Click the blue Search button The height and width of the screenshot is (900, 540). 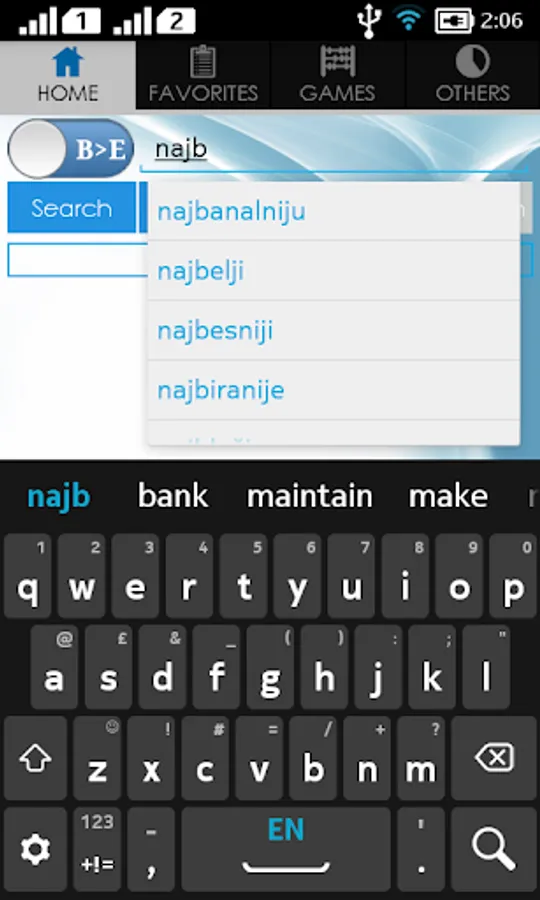(x=71, y=208)
